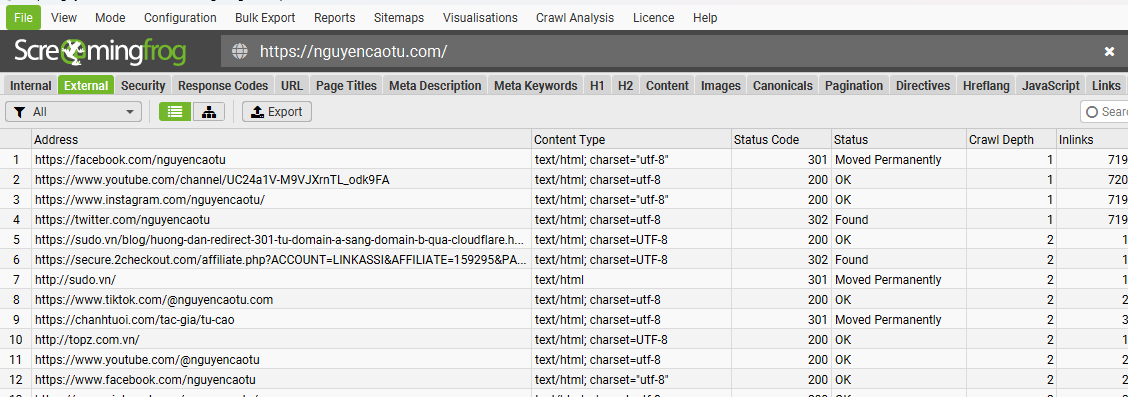Click the Screaming Frog logo

point(100,51)
